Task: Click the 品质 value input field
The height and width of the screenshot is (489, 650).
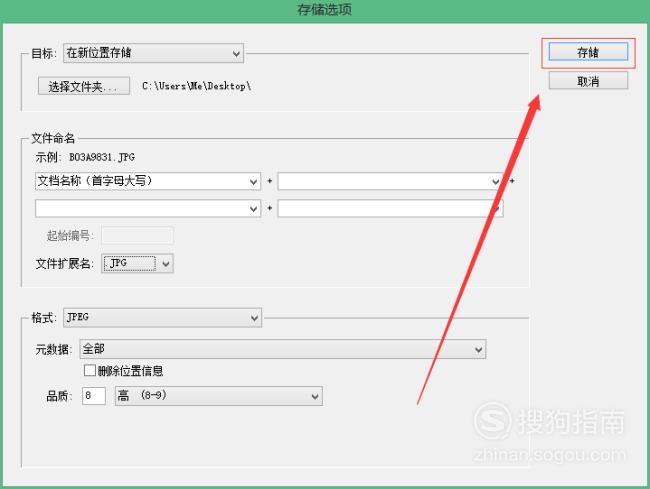Action: tap(94, 396)
